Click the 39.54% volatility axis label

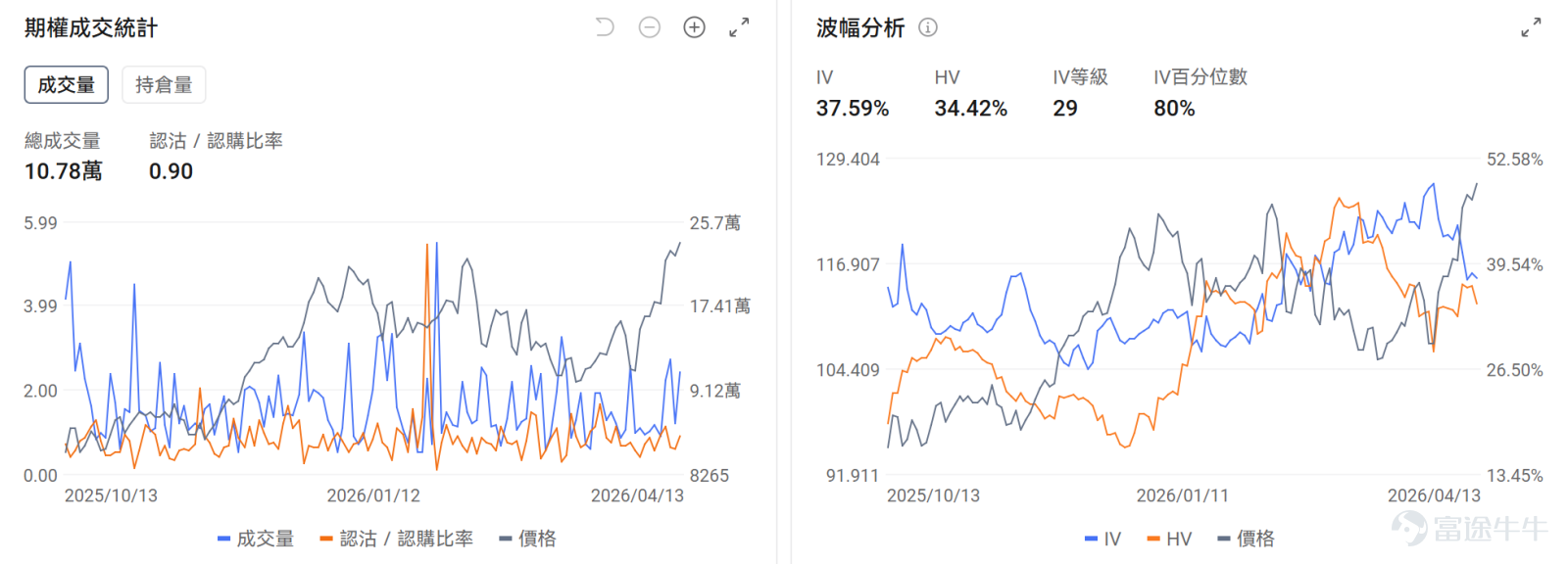(x=1514, y=265)
